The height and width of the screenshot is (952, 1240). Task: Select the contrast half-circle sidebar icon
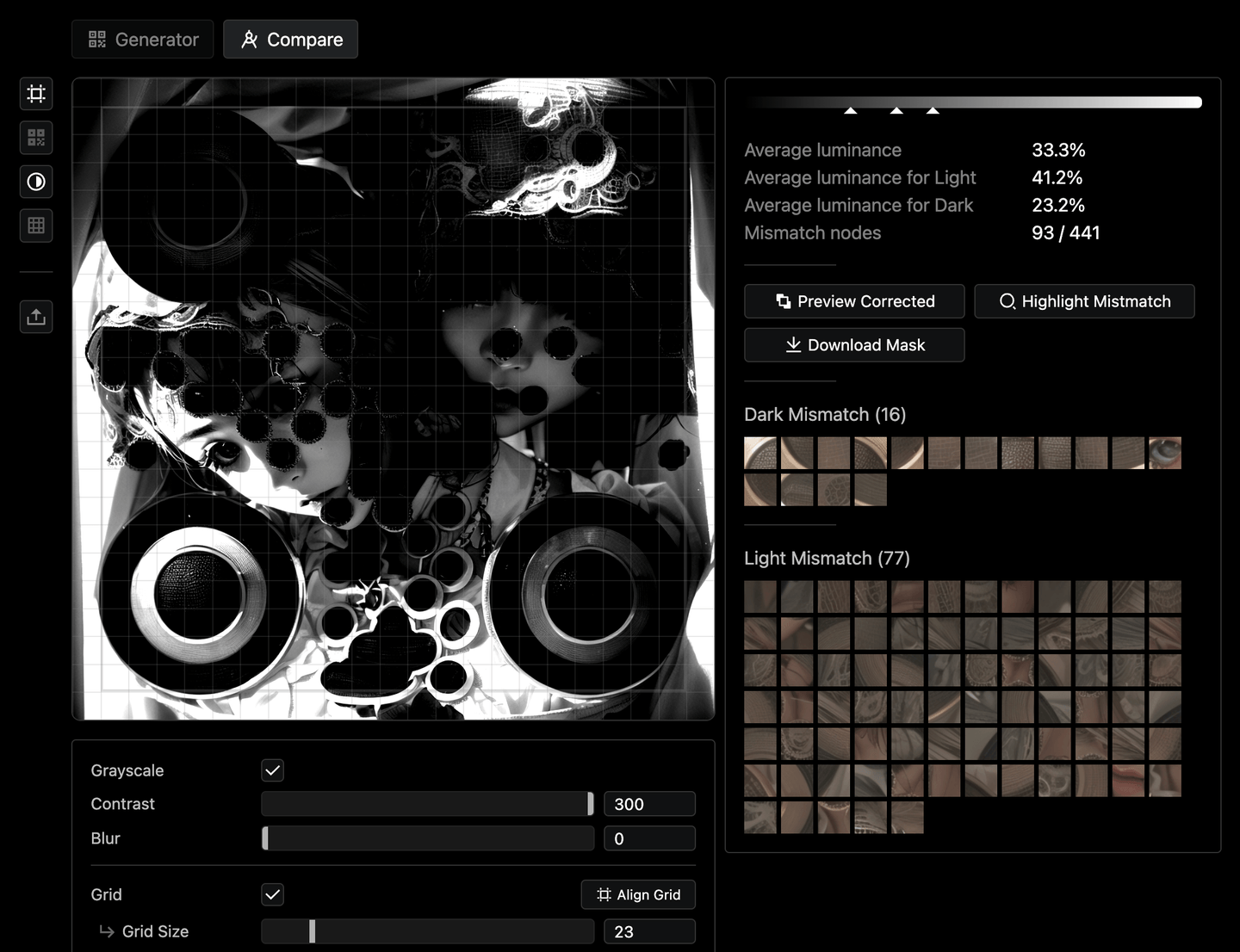[x=36, y=182]
